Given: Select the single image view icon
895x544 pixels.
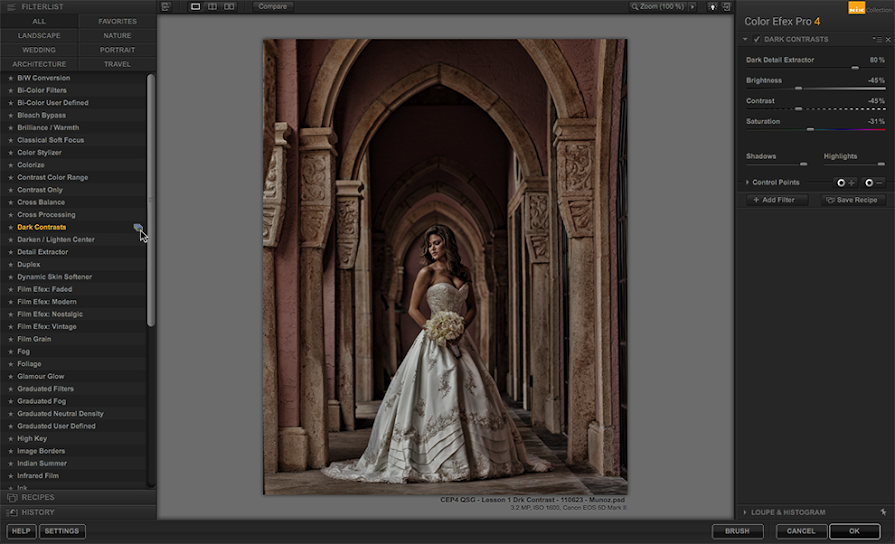Looking at the screenshot, I should [x=195, y=7].
